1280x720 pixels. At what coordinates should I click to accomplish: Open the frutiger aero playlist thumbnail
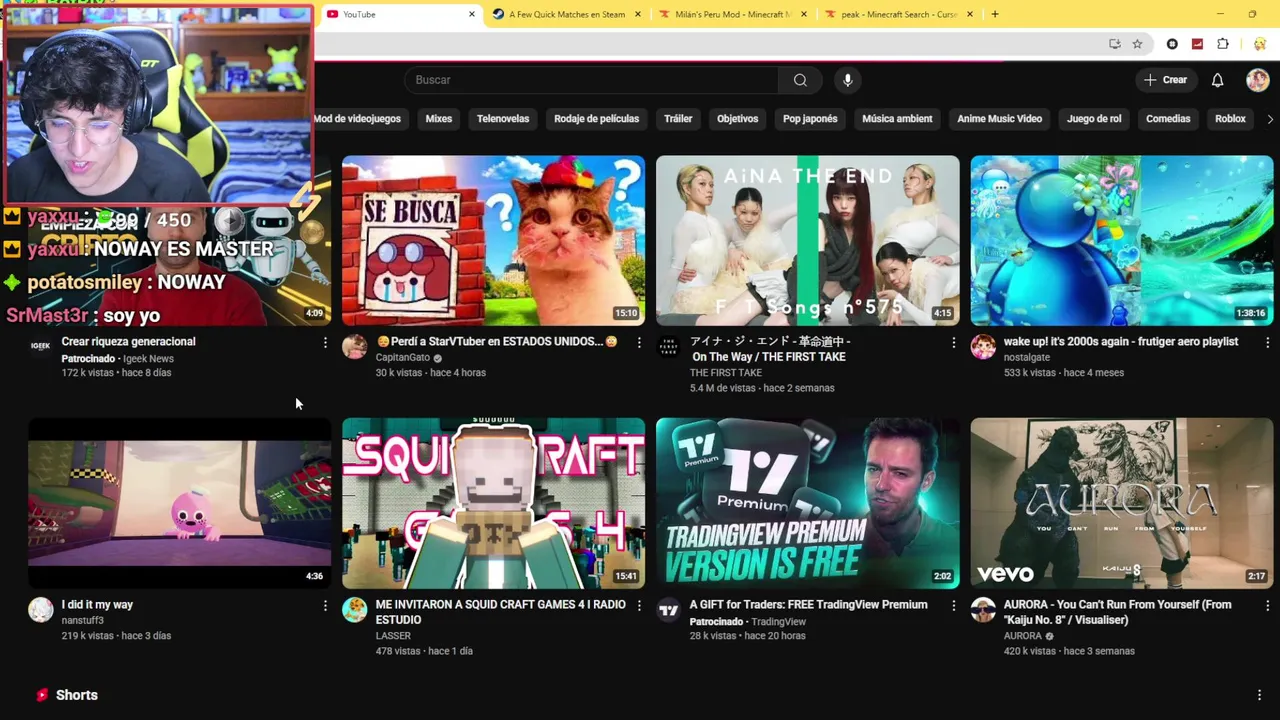1121,240
